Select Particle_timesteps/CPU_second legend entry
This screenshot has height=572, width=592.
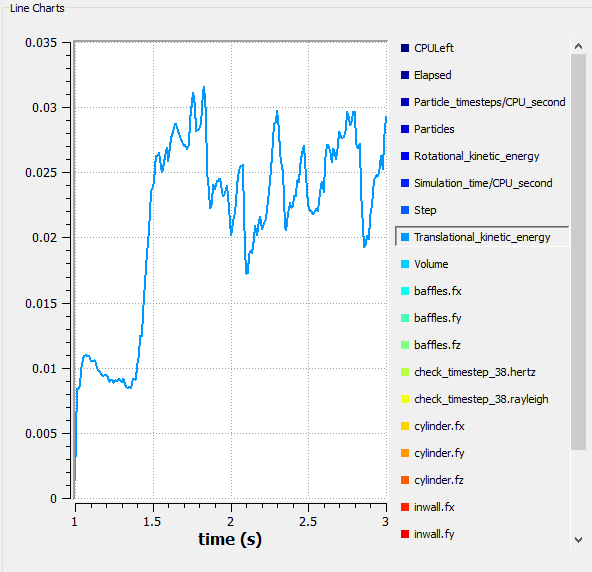point(482,102)
